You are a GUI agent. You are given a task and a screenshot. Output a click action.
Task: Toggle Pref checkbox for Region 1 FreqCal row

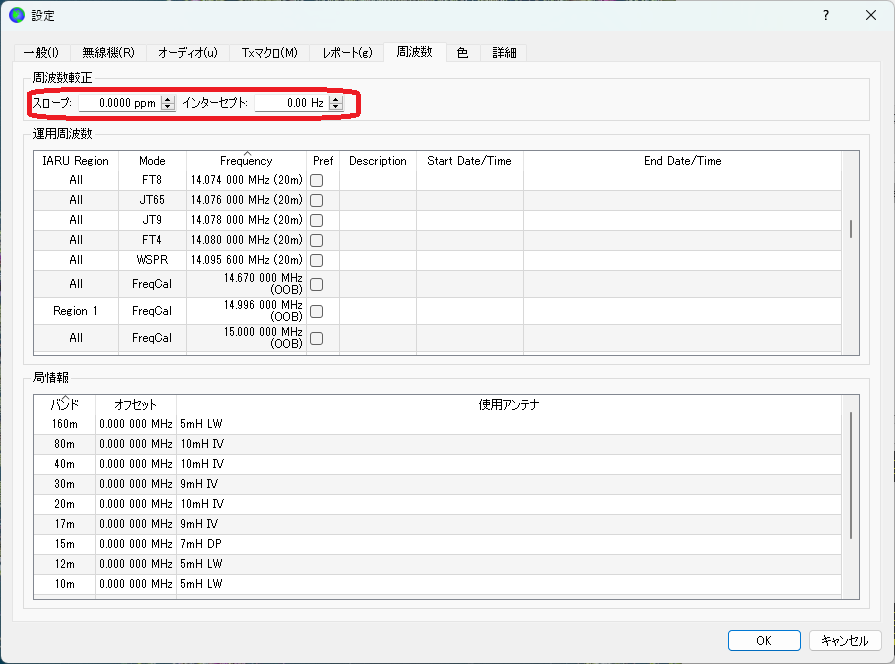pyautogui.click(x=316, y=311)
